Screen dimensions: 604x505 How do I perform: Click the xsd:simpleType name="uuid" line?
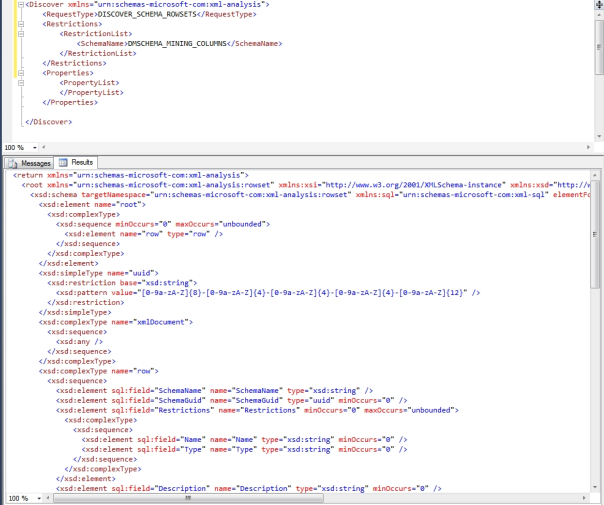tap(99, 273)
